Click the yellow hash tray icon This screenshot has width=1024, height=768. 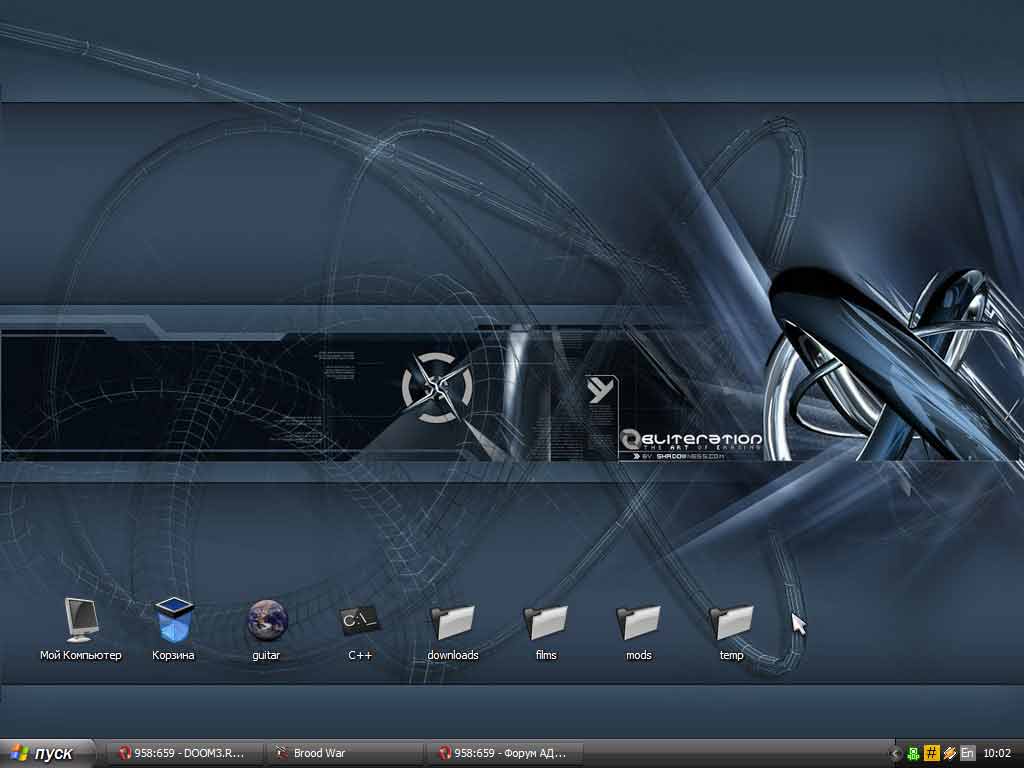(931, 753)
